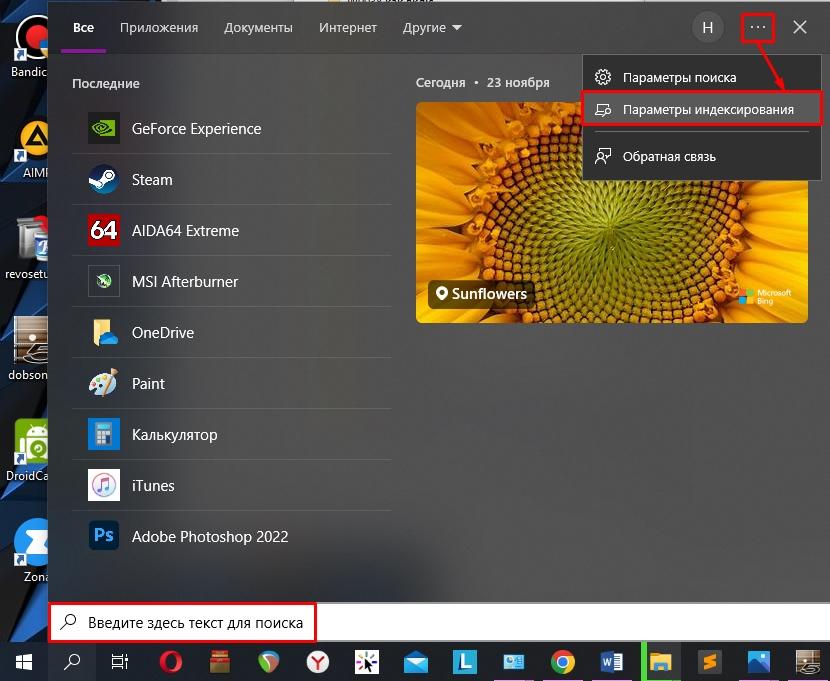
Task: Open GeForce Experience icon in recent list
Action: click(x=104, y=128)
